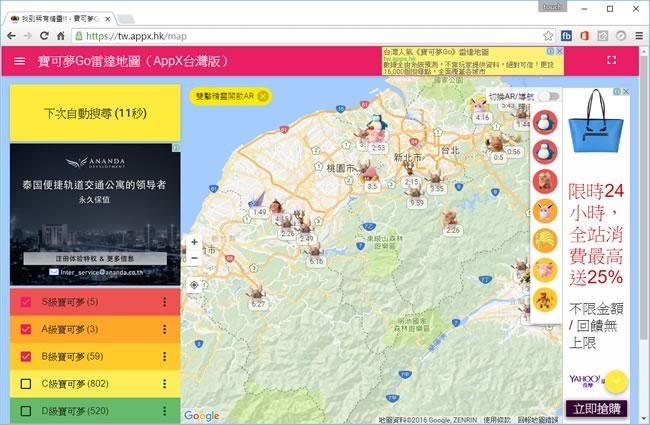
Task: Enter fullscreen map mode
Action: (x=611, y=61)
